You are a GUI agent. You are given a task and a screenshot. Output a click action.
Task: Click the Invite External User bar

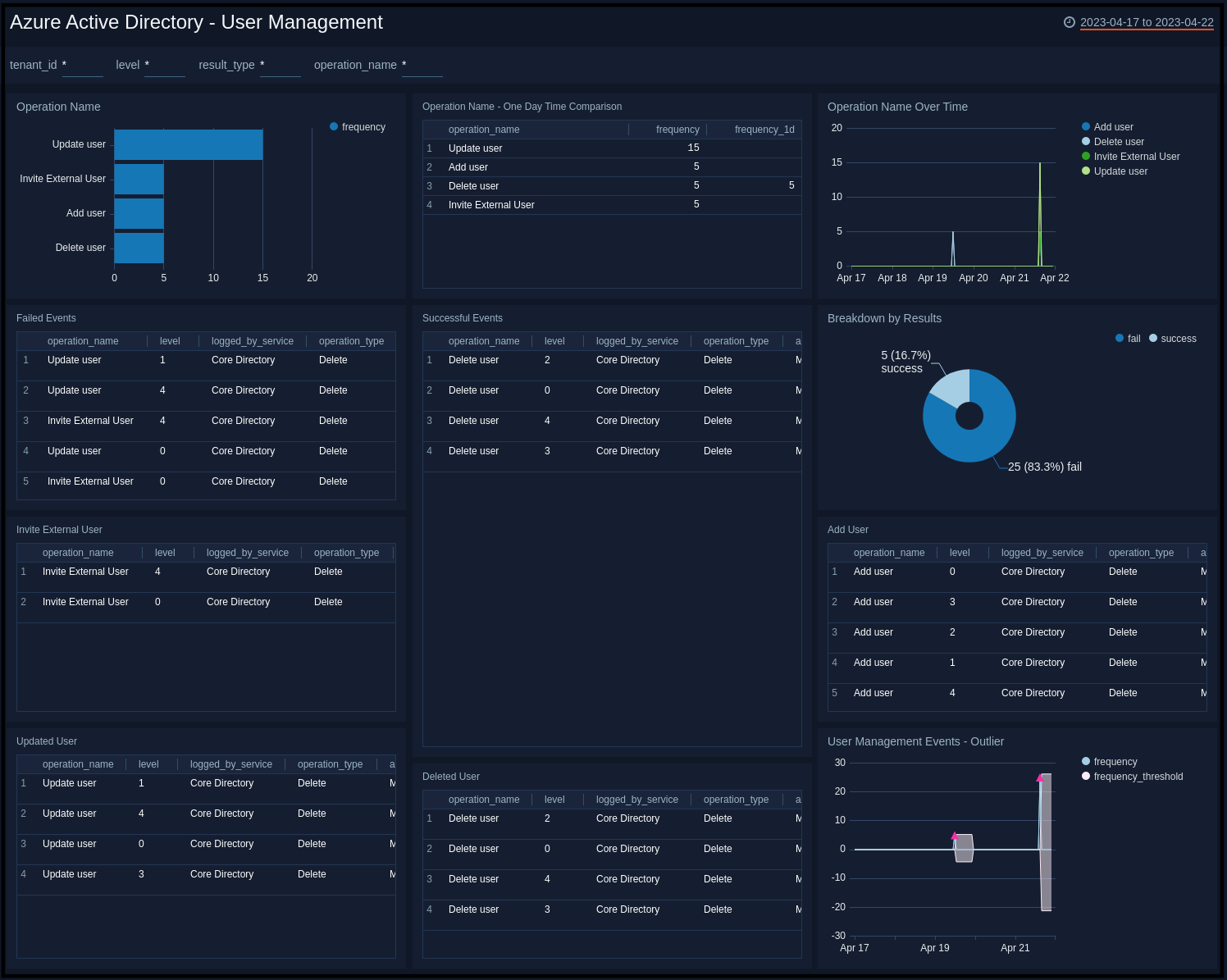point(139,179)
